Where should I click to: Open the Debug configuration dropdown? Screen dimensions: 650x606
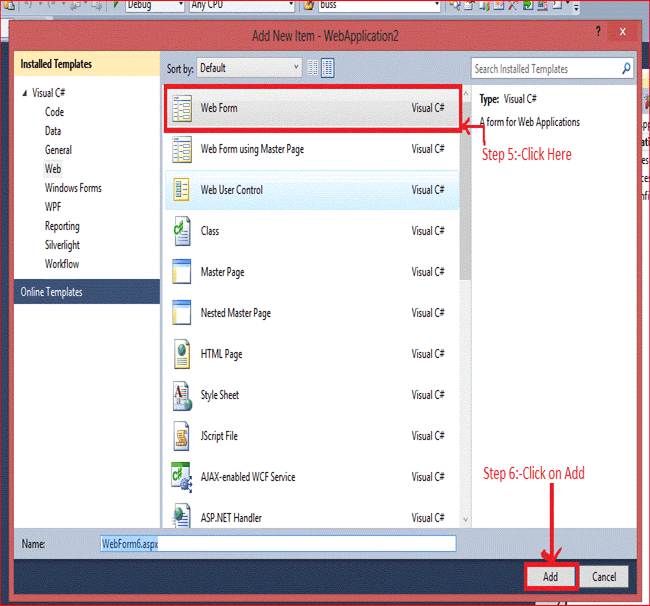tap(155, 5)
